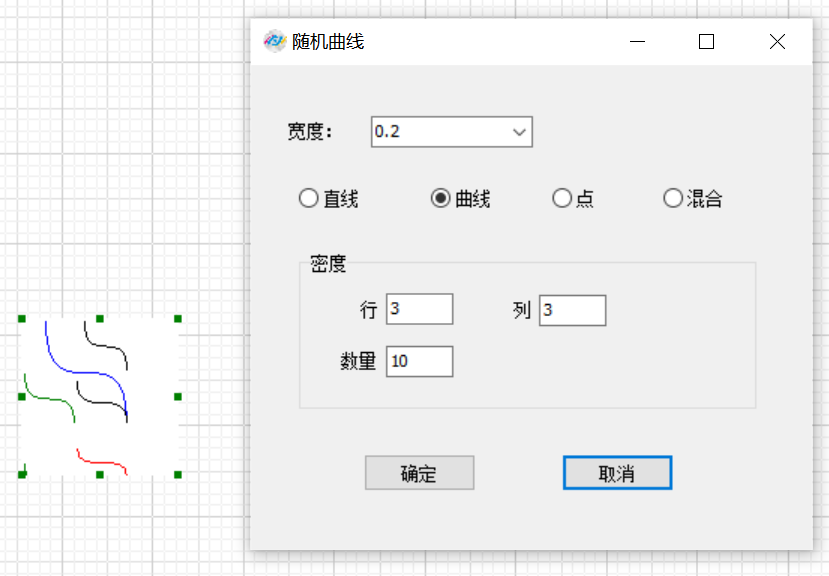Click the bottom-right green selection handle
The image size is (829, 576).
point(178,474)
